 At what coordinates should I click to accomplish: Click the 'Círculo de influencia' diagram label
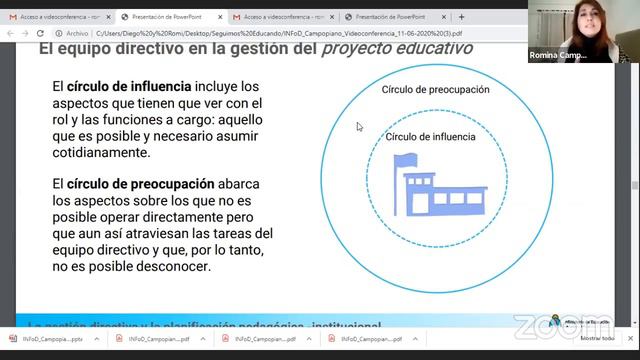tap(431, 137)
